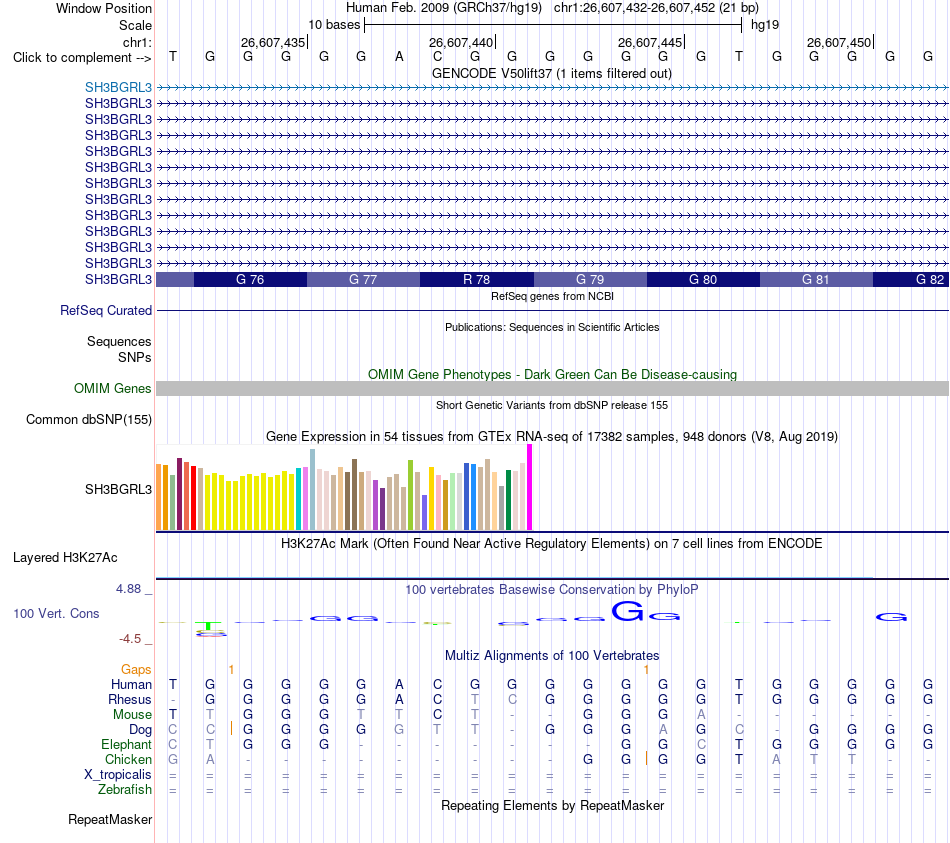Click position label 26,607,435
The height and width of the screenshot is (843, 950).
[273, 42]
